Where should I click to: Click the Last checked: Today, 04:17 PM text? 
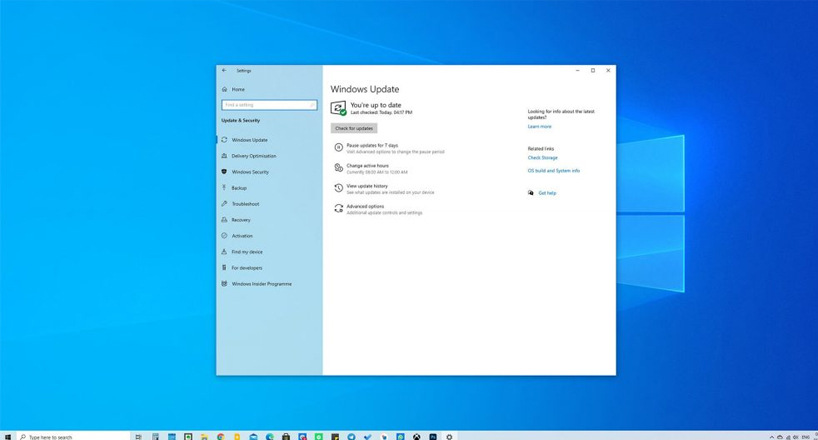(381, 112)
